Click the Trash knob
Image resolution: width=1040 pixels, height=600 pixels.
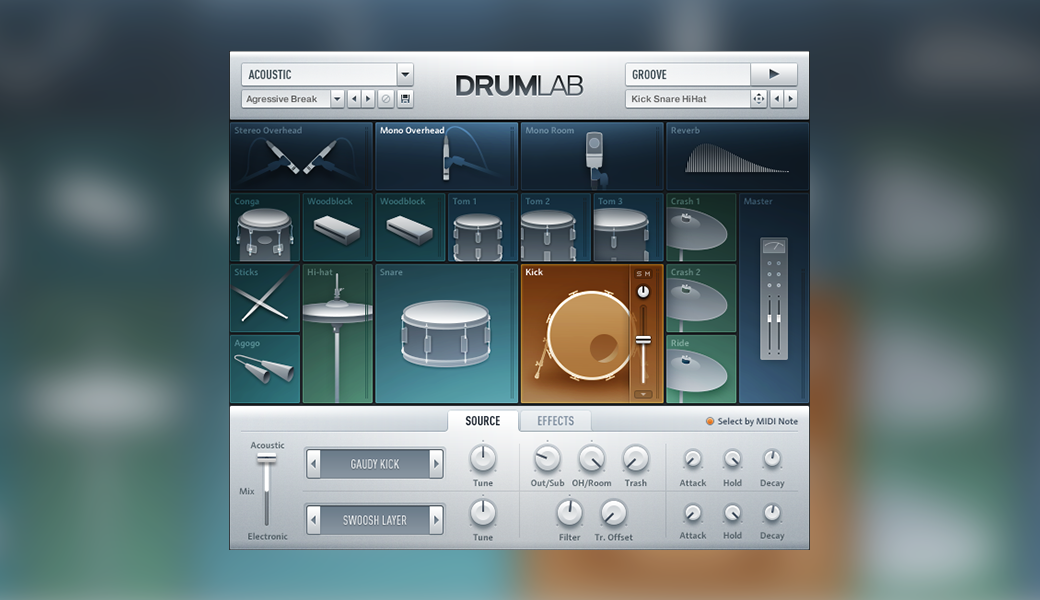635,458
